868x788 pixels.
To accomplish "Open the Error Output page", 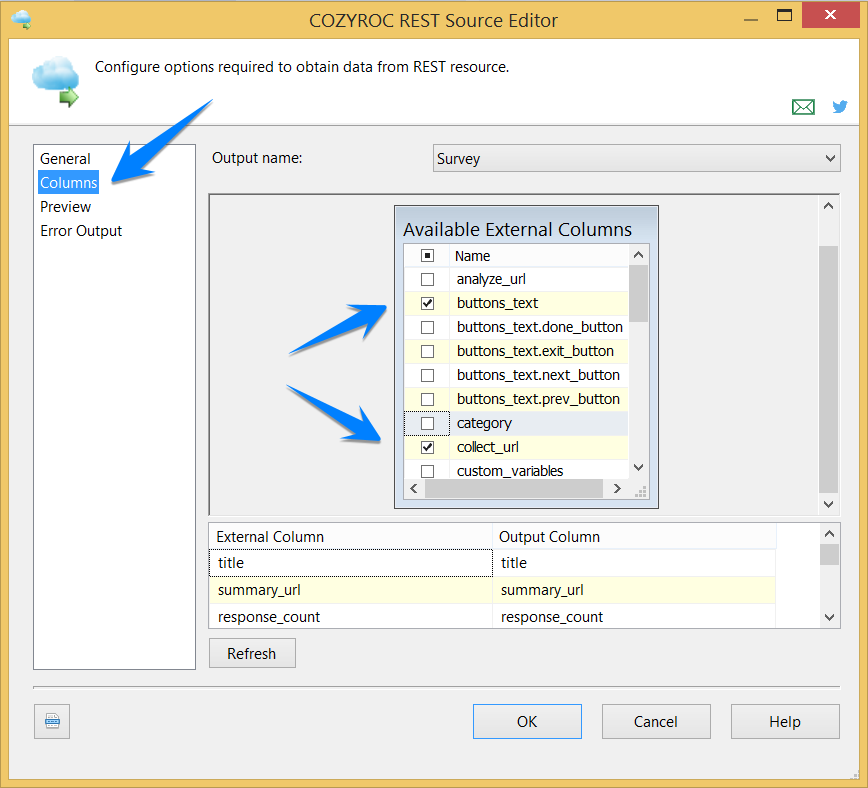I will tap(81, 231).
